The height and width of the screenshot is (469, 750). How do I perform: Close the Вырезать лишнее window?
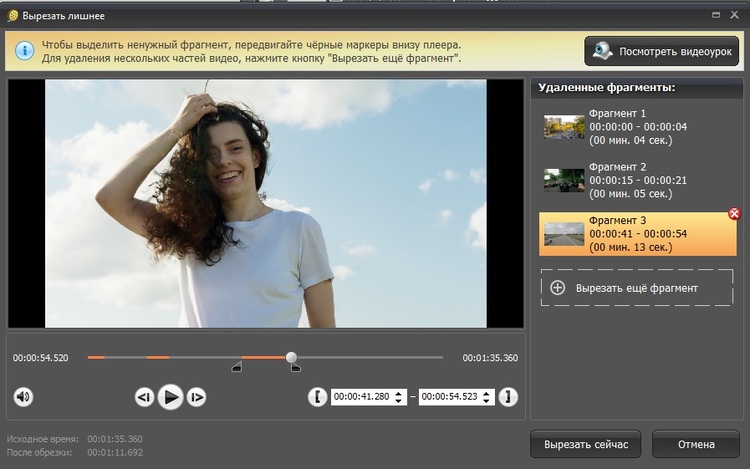pyautogui.click(x=735, y=15)
